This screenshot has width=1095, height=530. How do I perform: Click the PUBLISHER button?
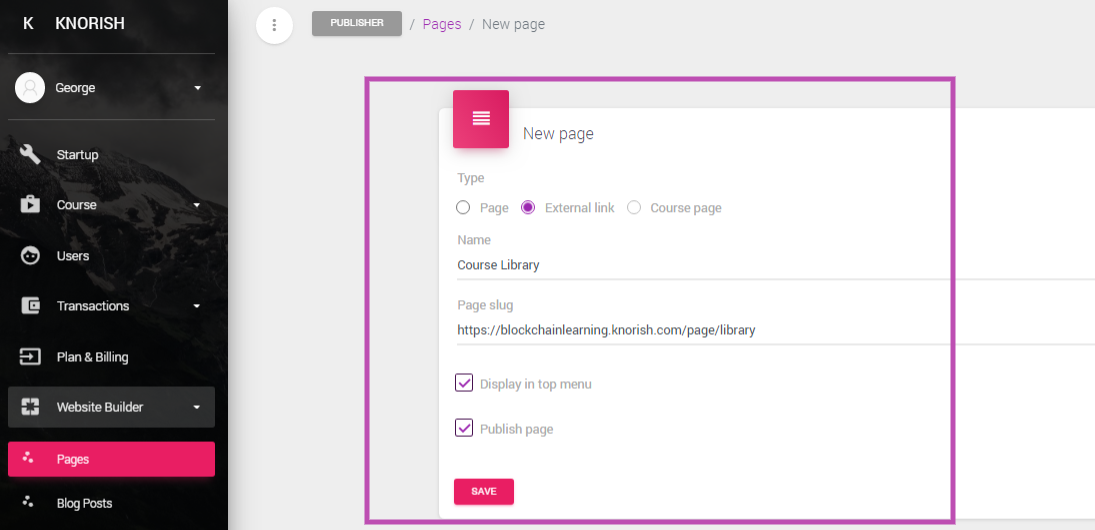coord(357,23)
